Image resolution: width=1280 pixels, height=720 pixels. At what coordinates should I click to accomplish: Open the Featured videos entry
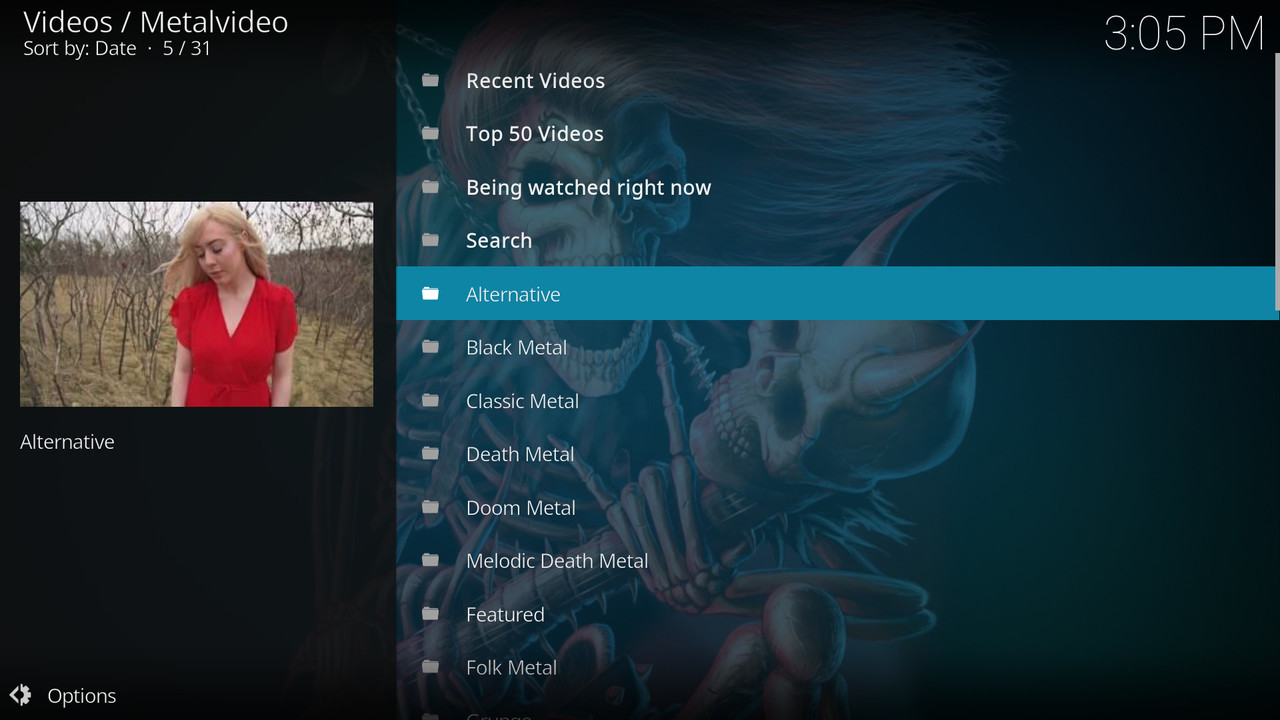505,614
